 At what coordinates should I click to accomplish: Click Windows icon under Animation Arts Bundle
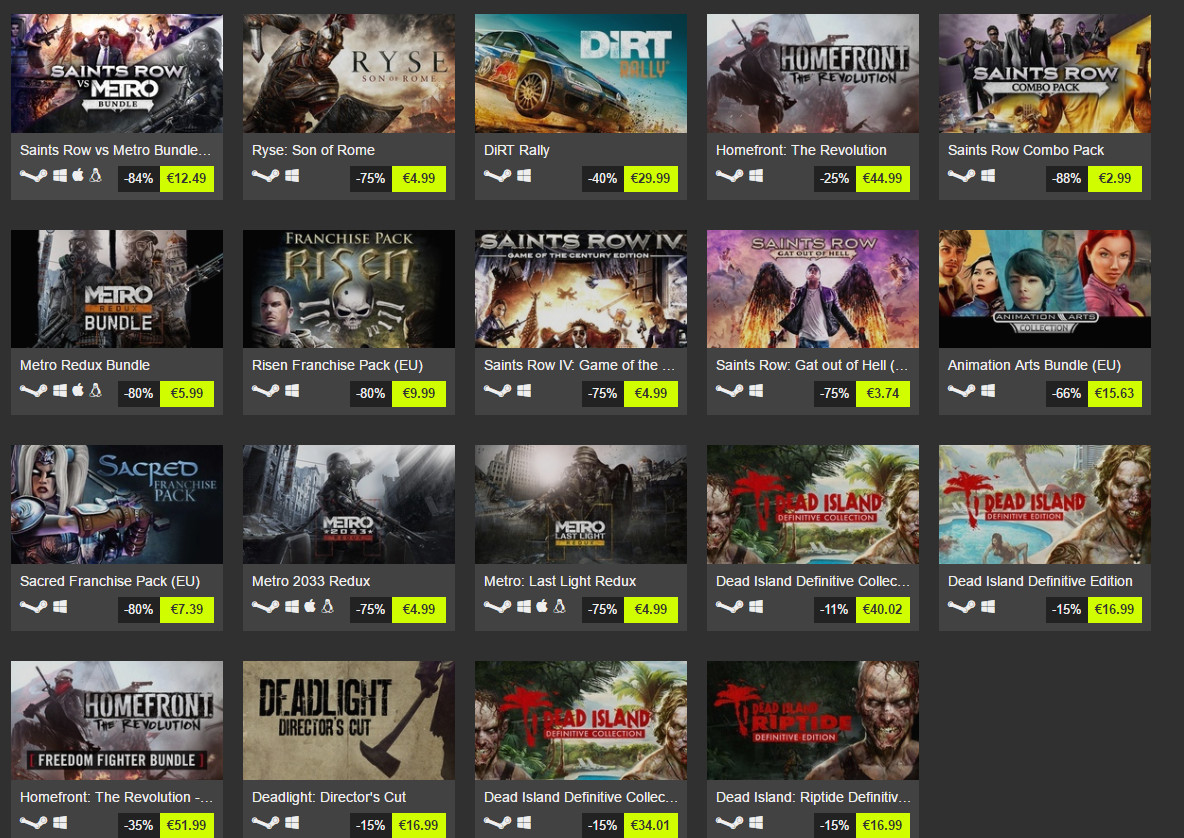988,390
